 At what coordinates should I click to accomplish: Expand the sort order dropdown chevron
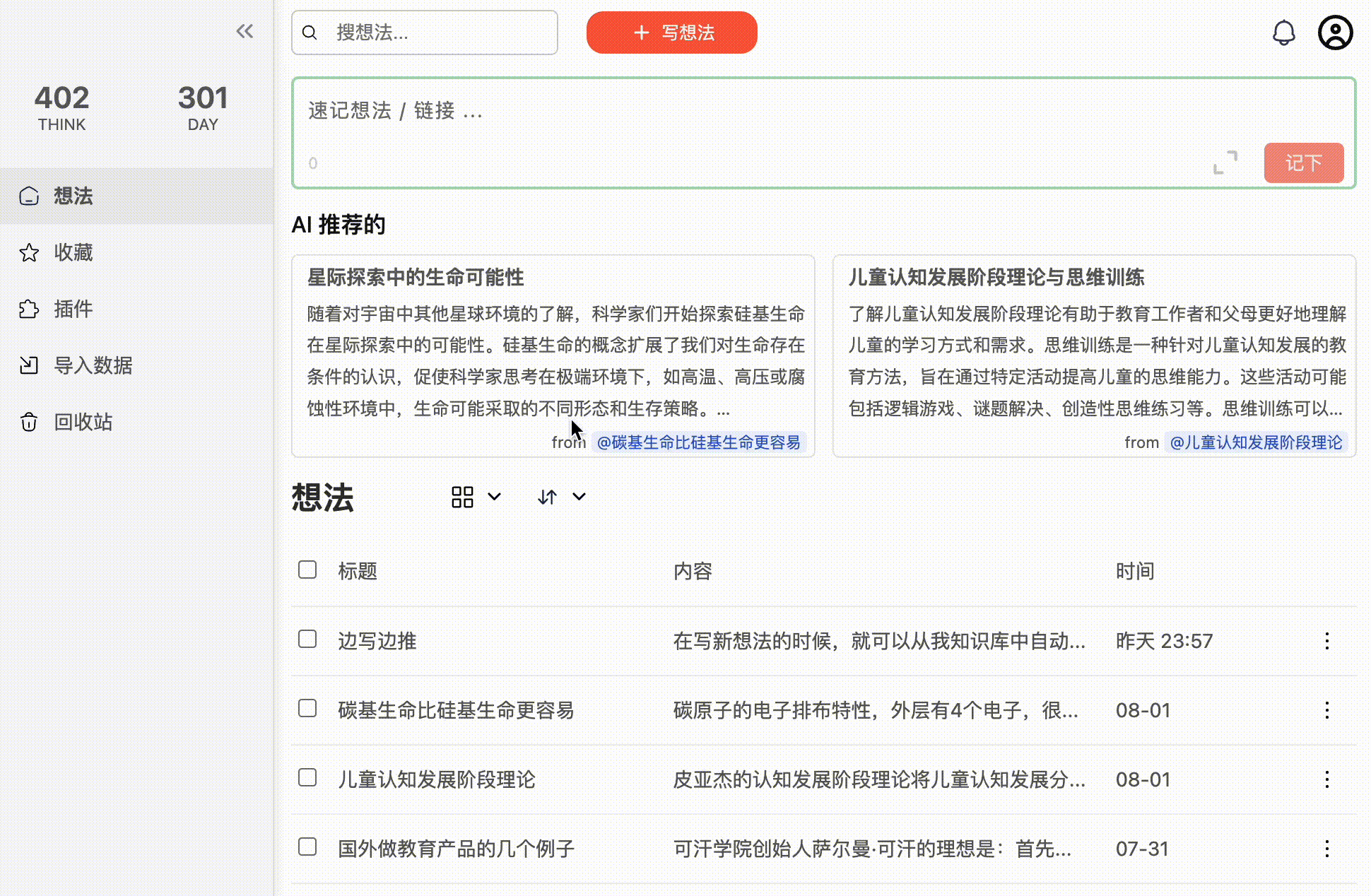579,497
